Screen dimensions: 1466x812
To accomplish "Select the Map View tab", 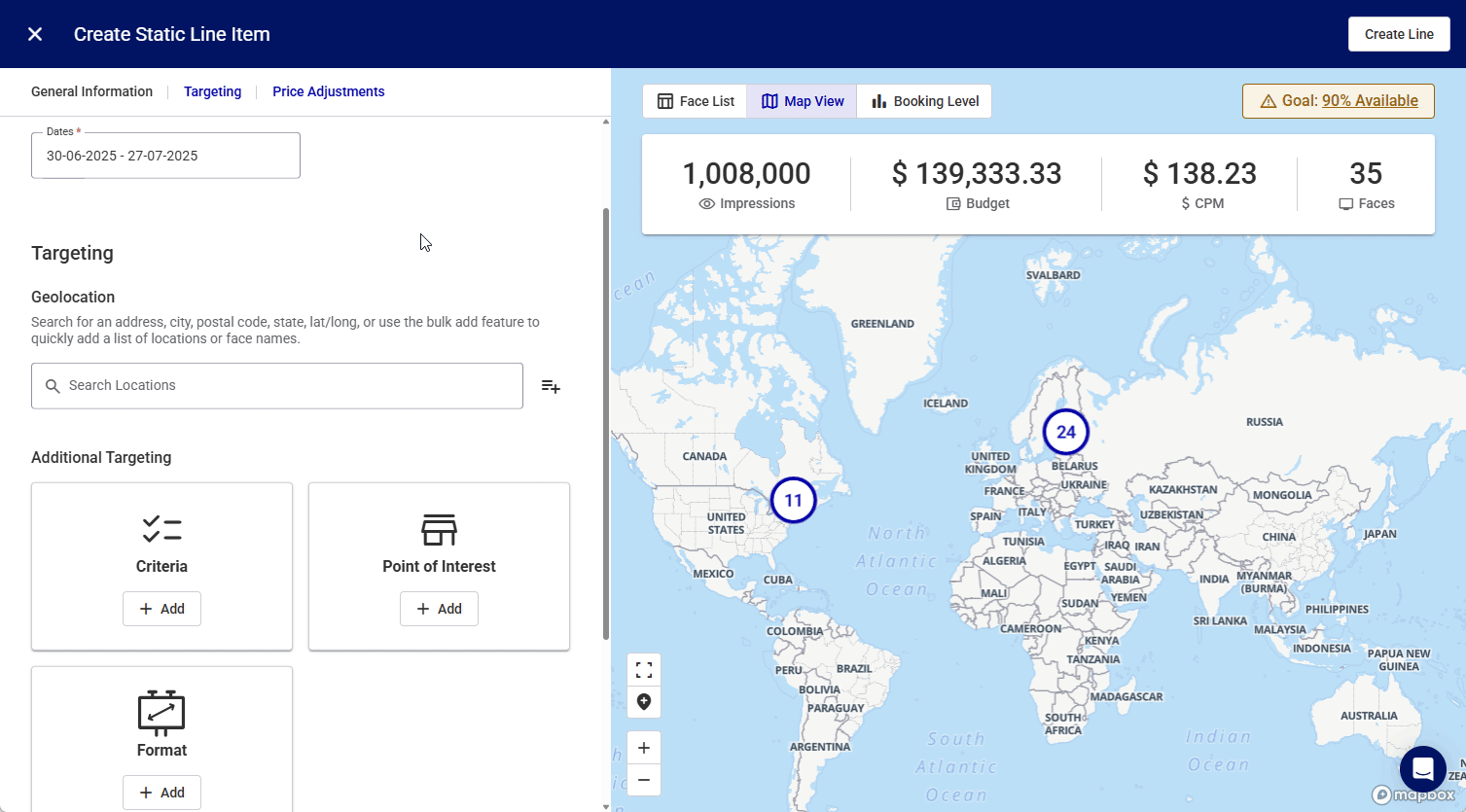I will click(802, 101).
